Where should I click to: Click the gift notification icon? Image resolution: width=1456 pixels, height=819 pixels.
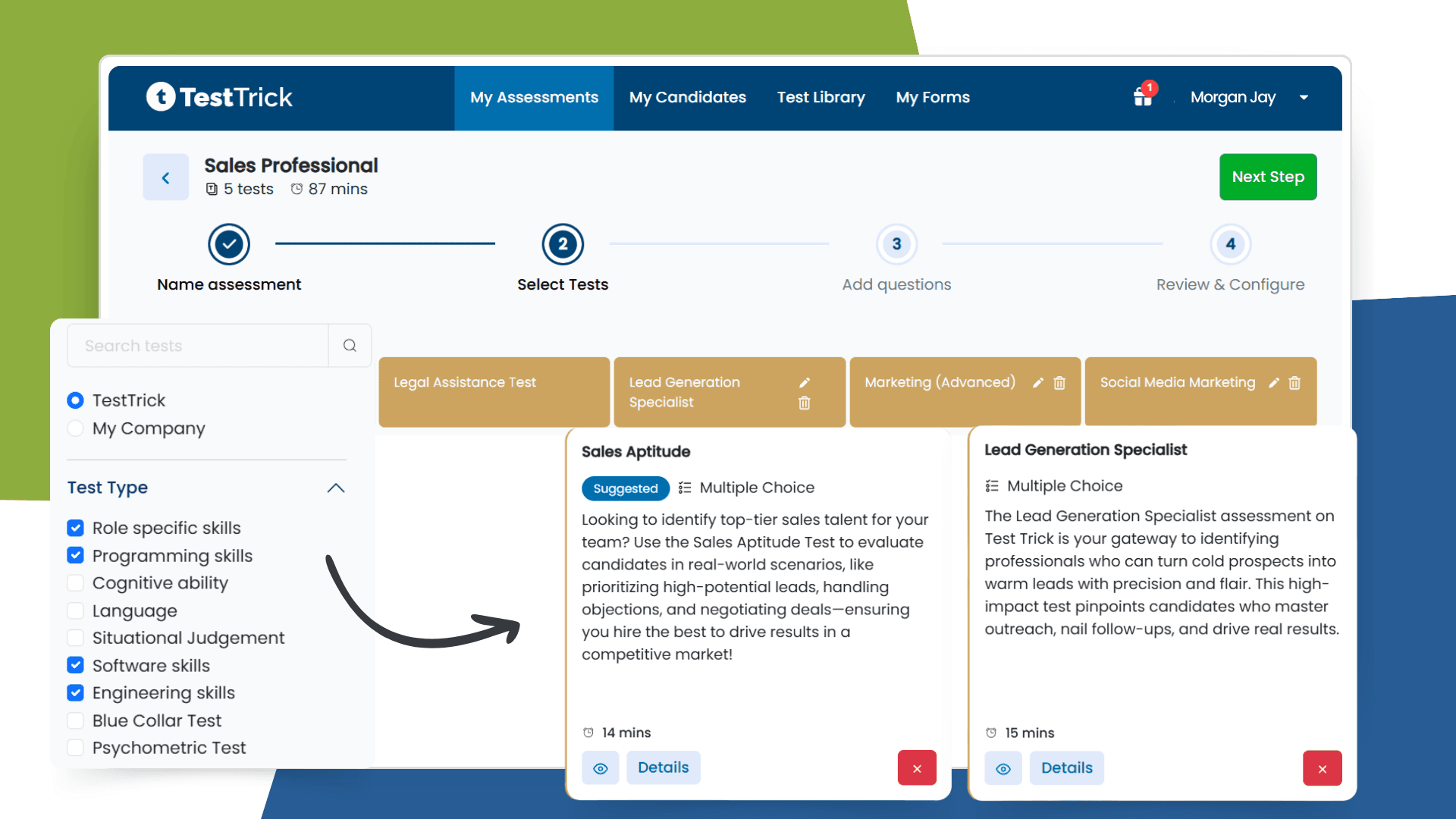pyautogui.click(x=1143, y=97)
